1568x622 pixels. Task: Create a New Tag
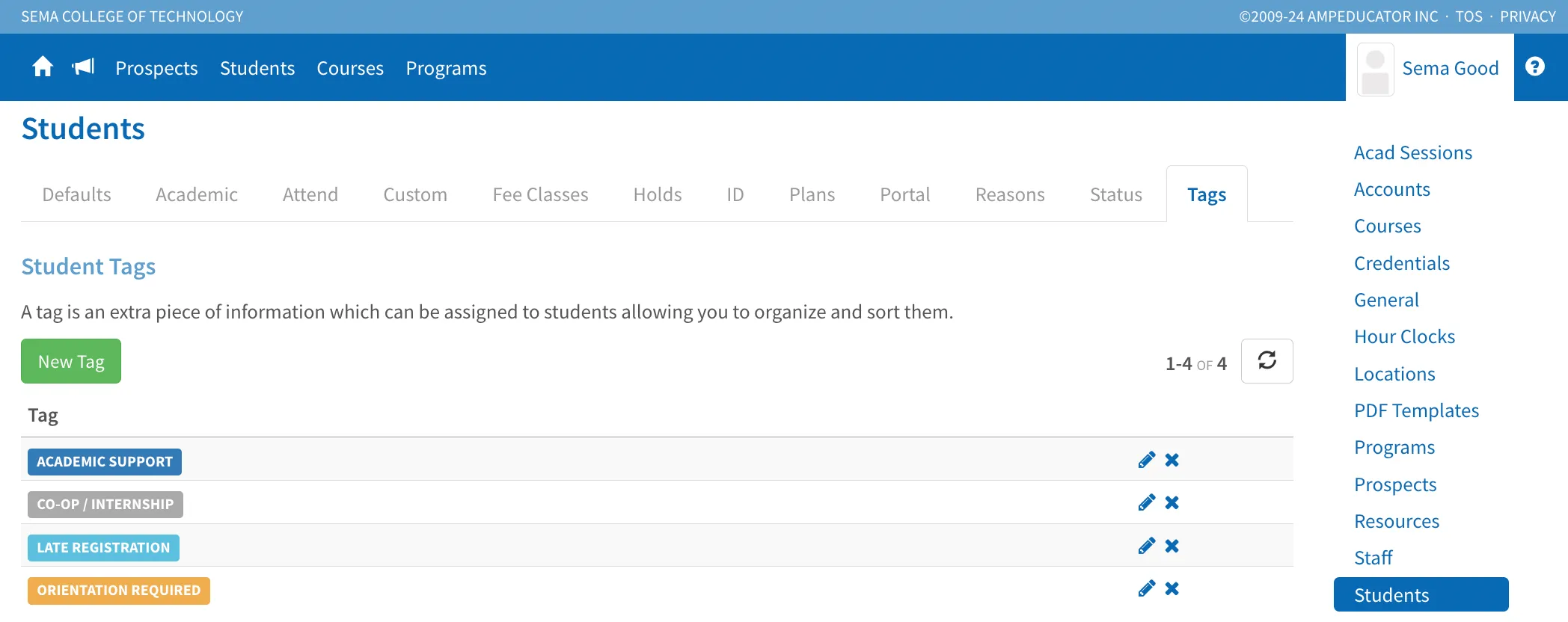pos(71,361)
